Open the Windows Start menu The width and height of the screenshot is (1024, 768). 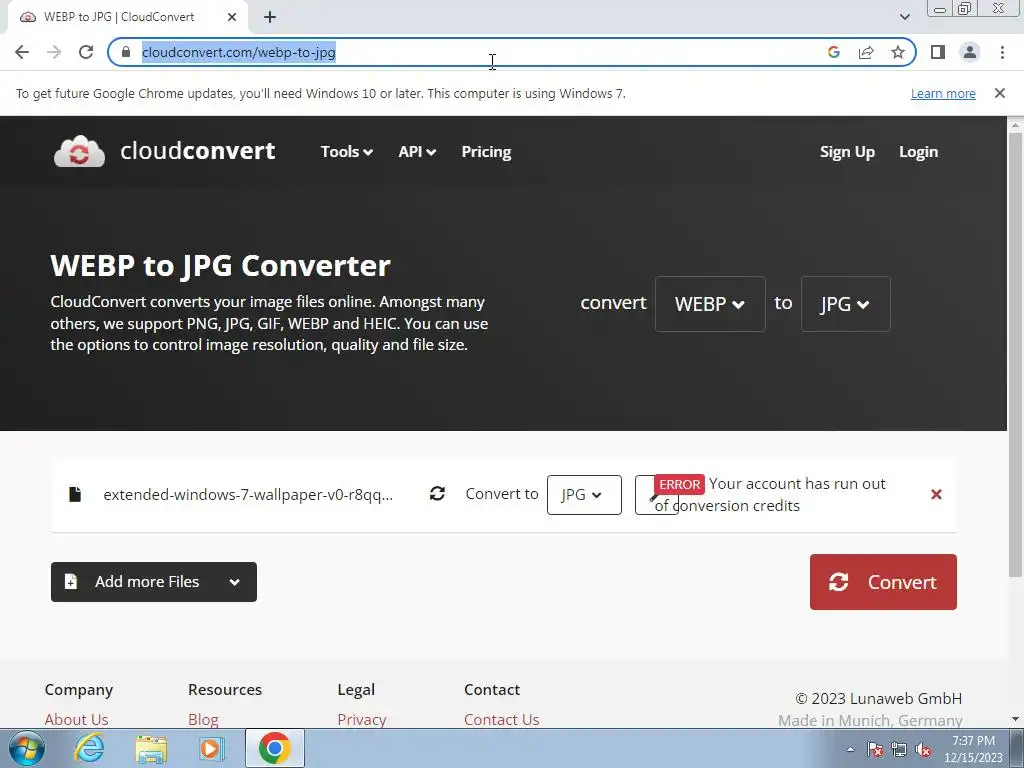[26, 748]
